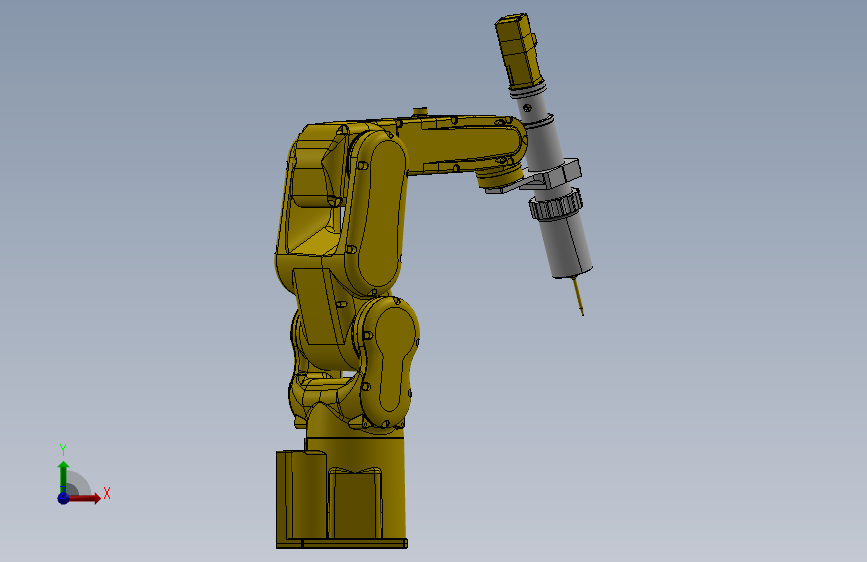Select the gray spindle body below the collar
The height and width of the screenshot is (562, 867).
pyautogui.click(x=565, y=244)
